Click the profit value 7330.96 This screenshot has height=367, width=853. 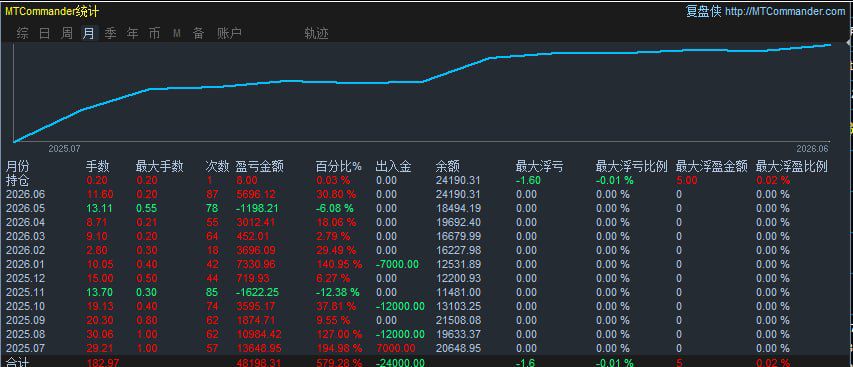[x=256, y=264]
